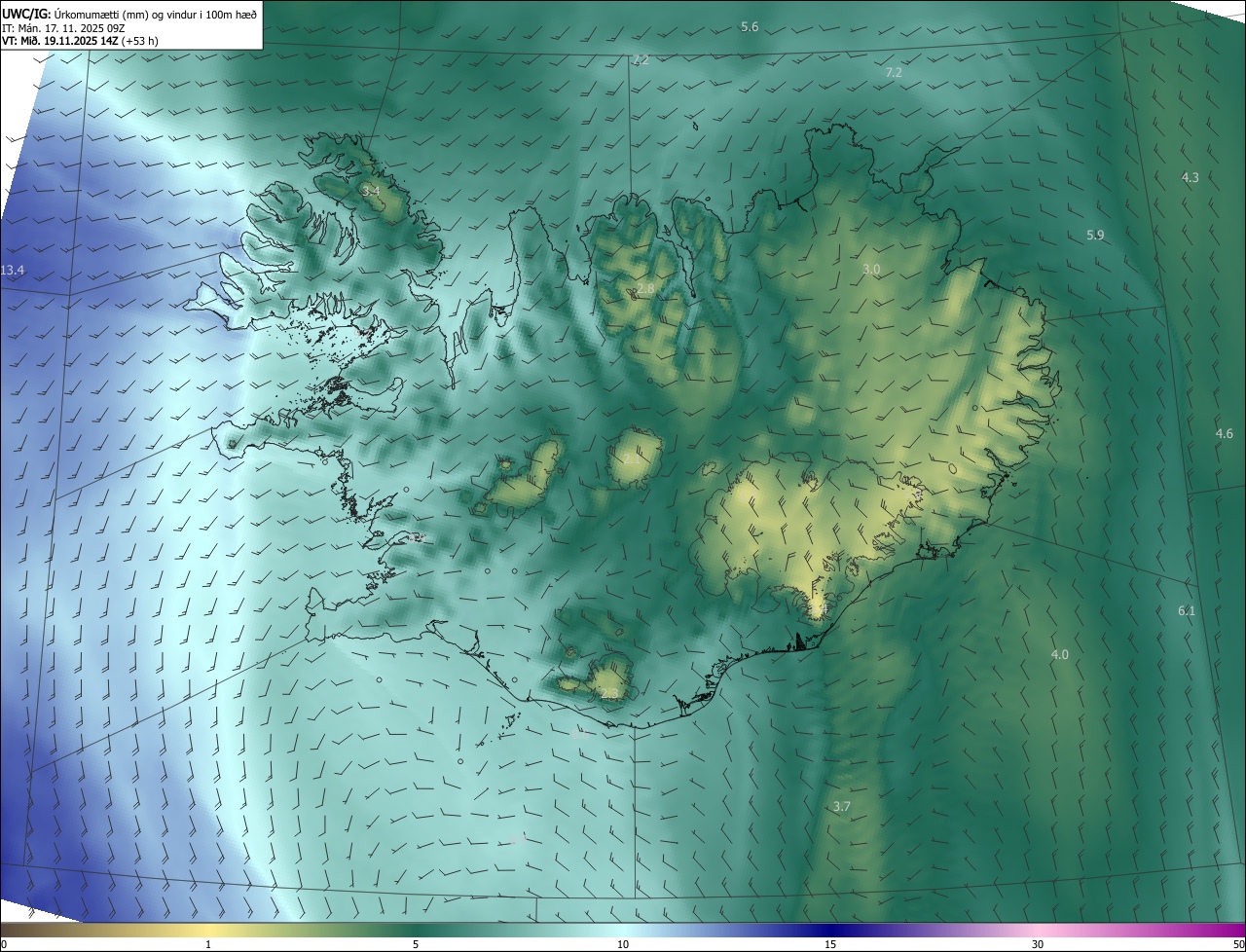Select the map value label 6.1

(x=1187, y=610)
